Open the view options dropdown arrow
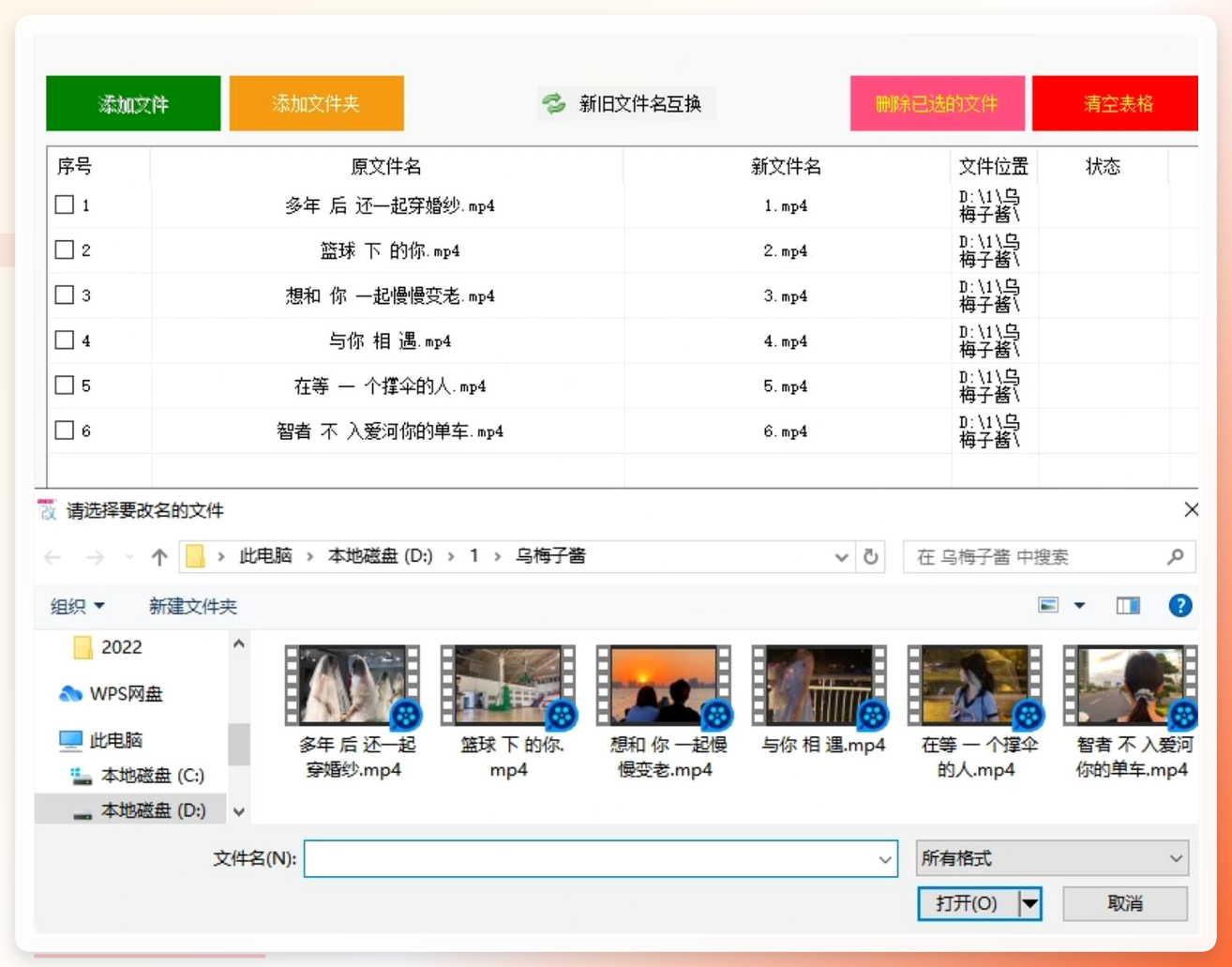 click(1079, 606)
